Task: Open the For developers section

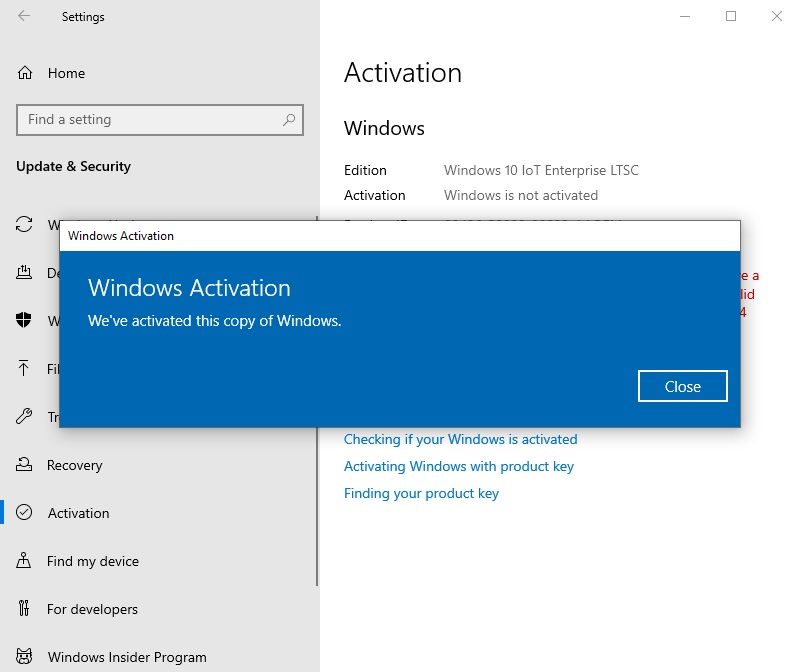Action: (92, 609)
